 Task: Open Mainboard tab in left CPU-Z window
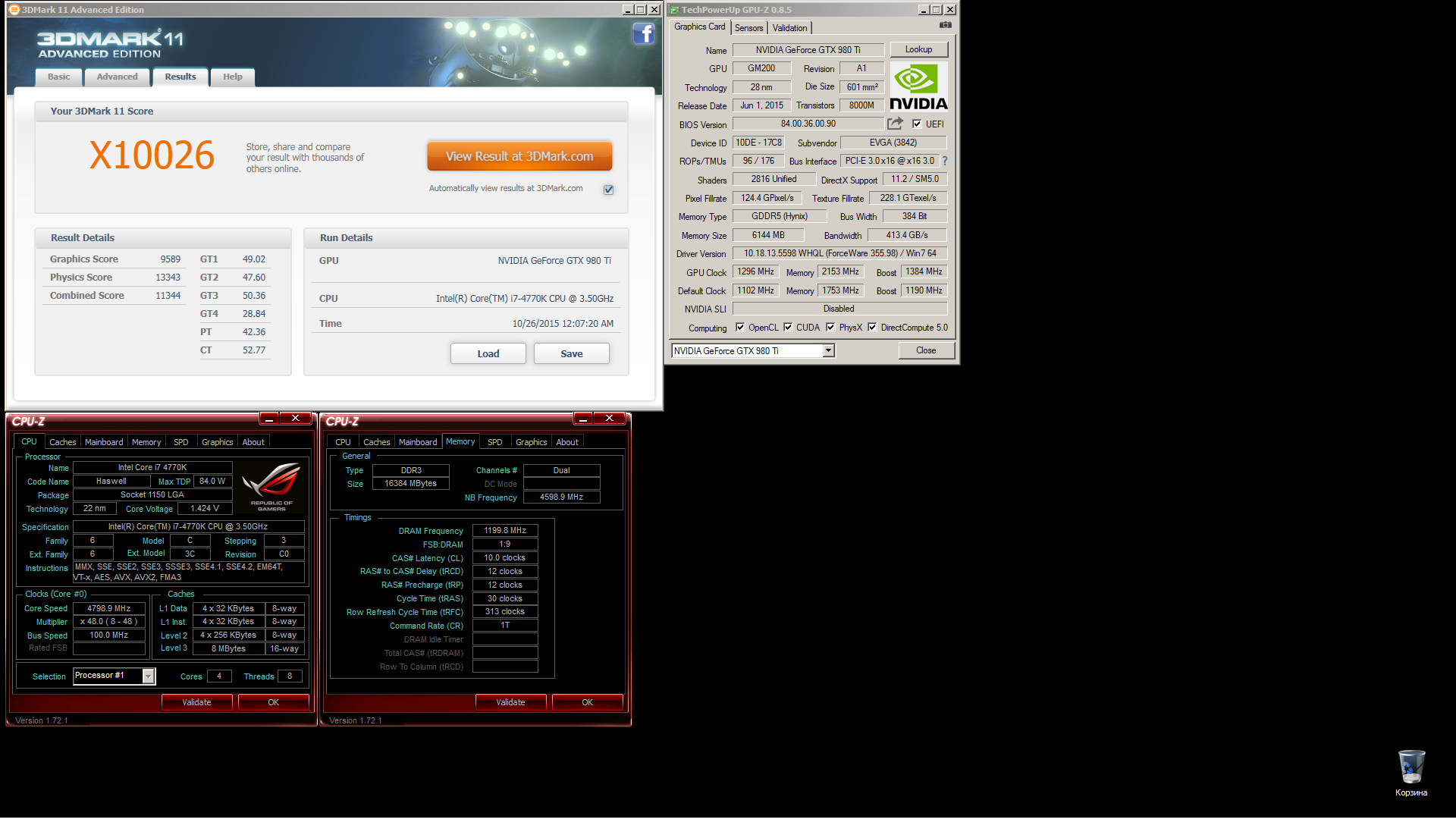click(x=104, y=442)
